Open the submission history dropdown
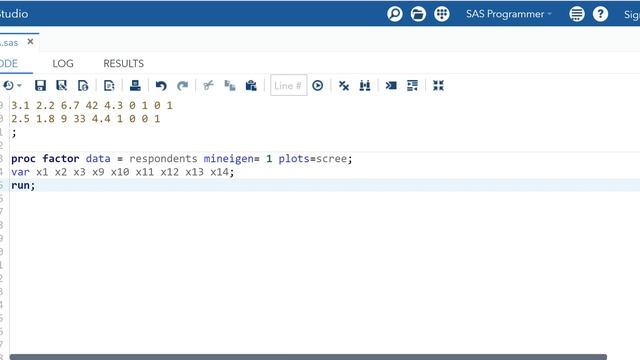 click(x=12, y=86)
